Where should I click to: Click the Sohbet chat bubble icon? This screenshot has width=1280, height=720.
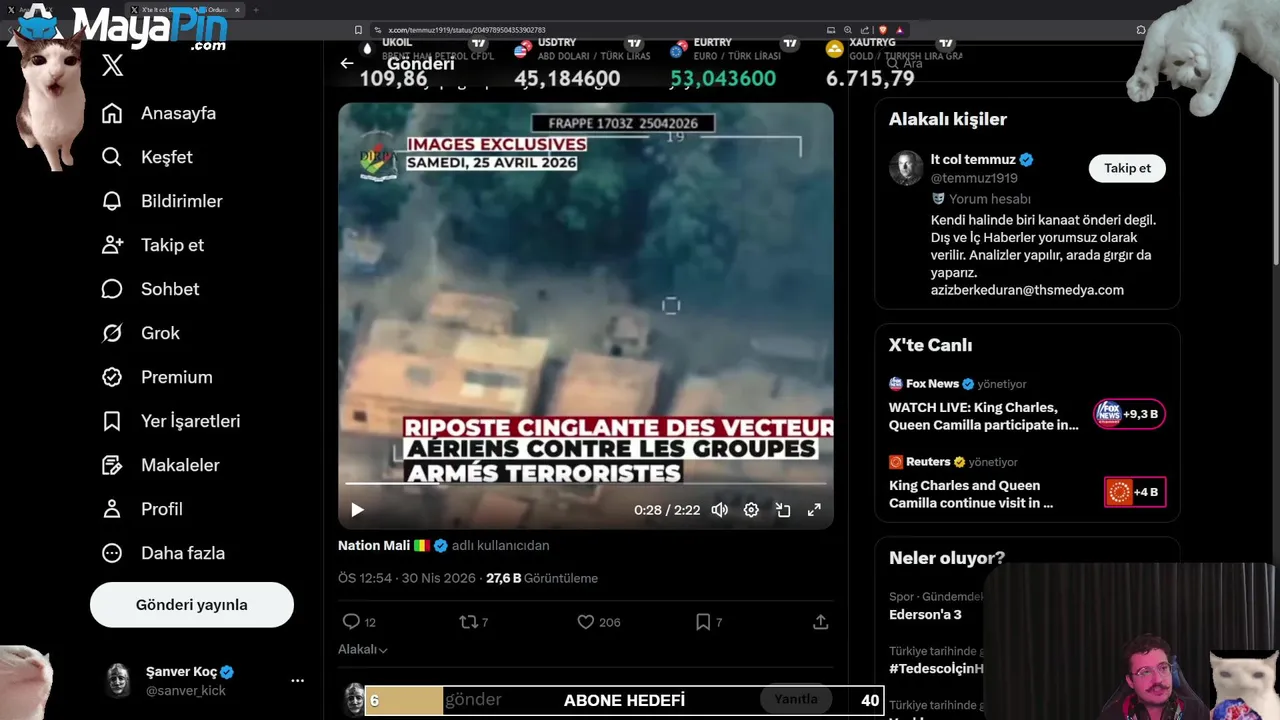click(112, 289)
